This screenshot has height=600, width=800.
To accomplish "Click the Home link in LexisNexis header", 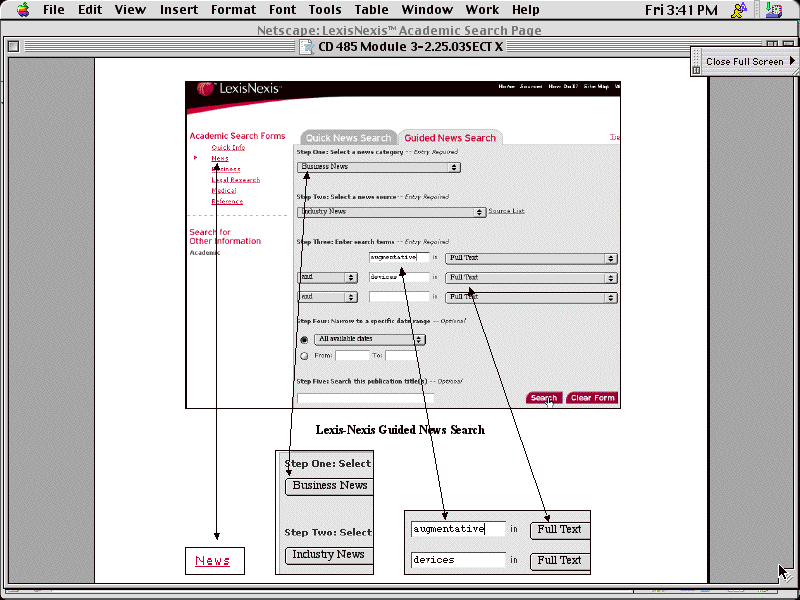I will click(507, 87).
